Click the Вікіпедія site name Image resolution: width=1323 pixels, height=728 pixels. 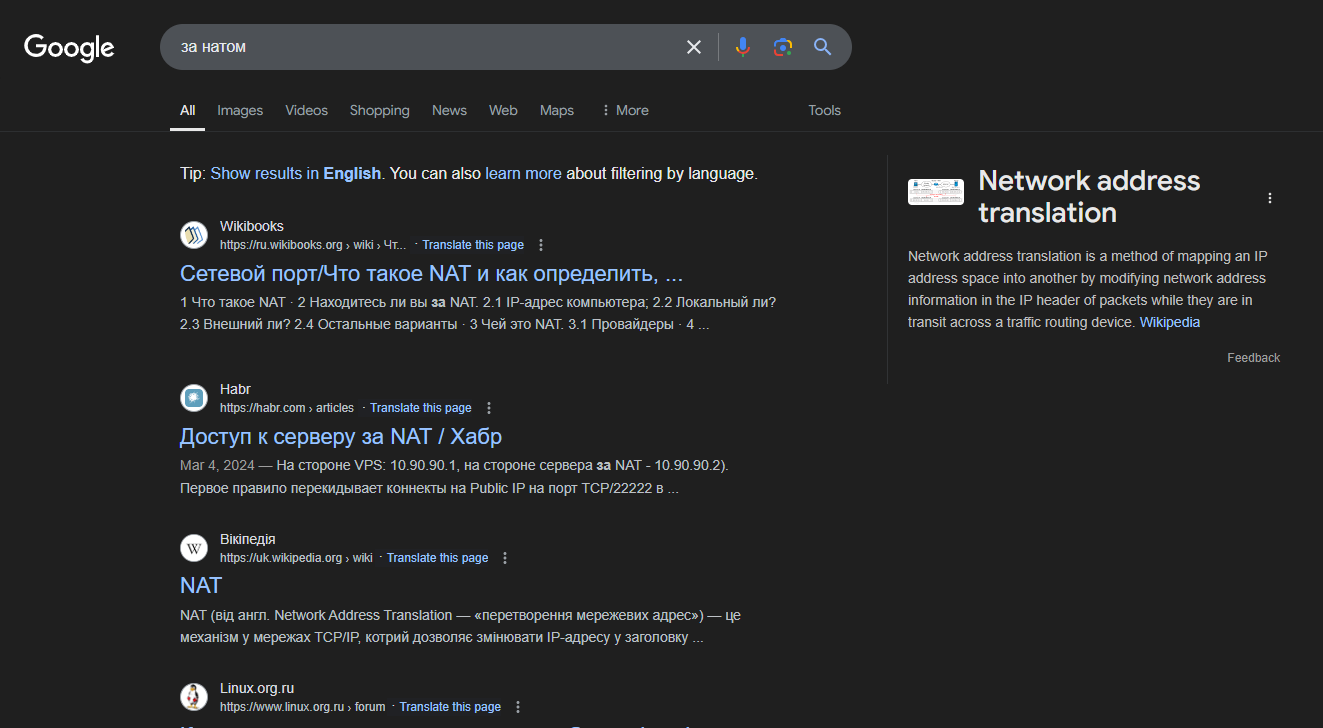[x=248, y=540]
